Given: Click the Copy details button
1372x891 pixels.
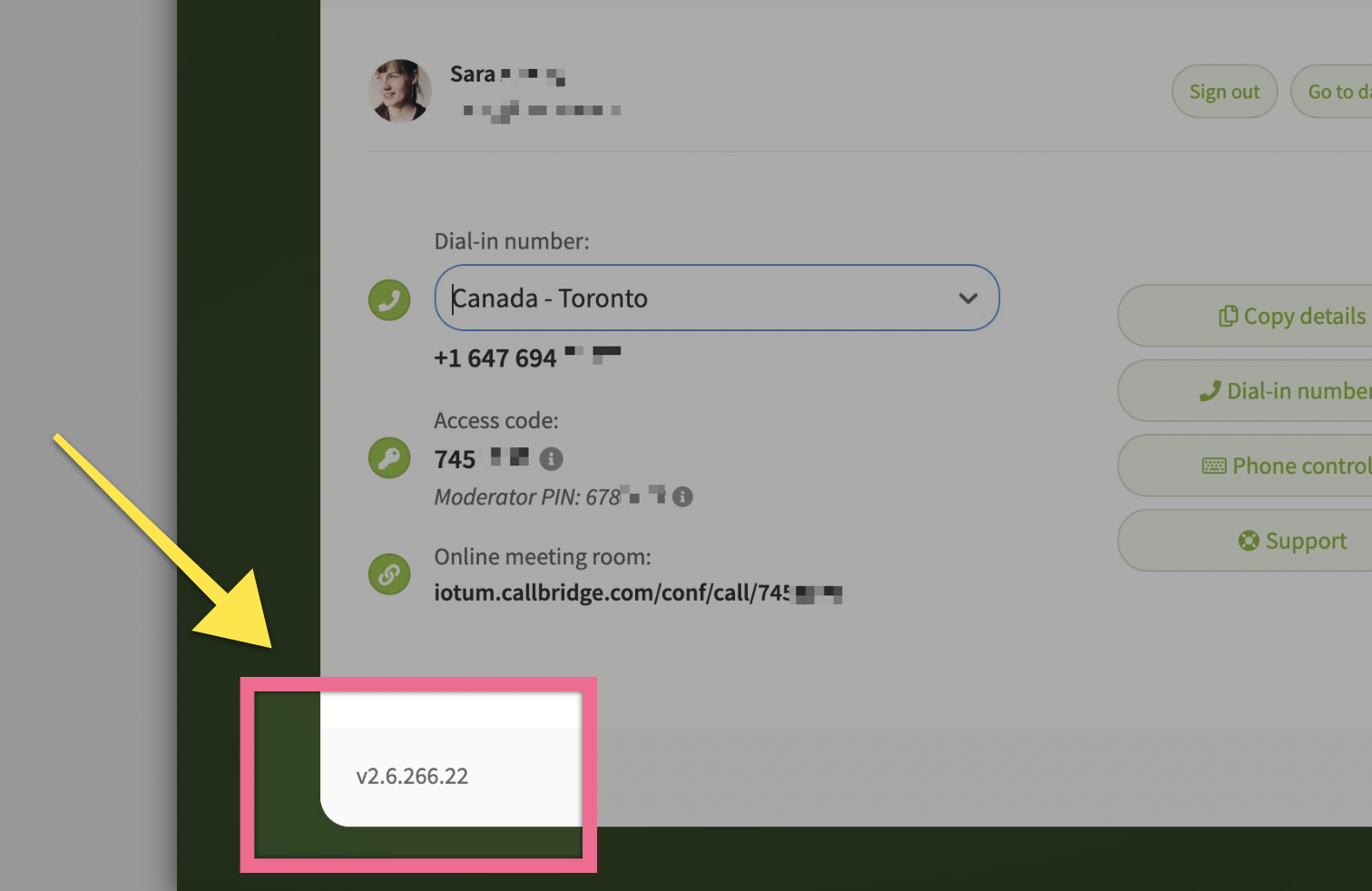Looking at the screenshot, I should point(1245,316).
